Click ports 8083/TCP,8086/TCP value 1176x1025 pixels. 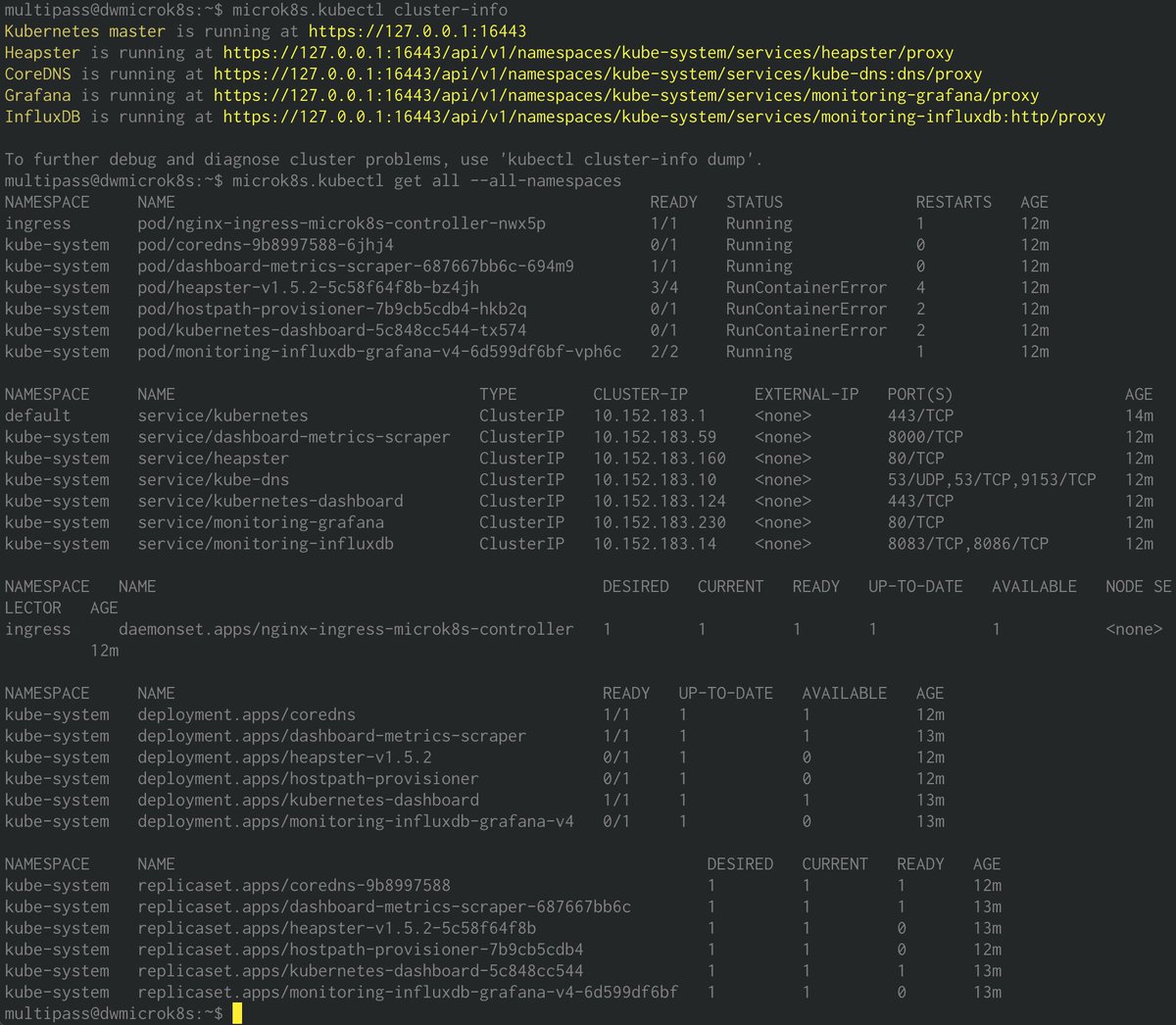(x=968, y=544)
